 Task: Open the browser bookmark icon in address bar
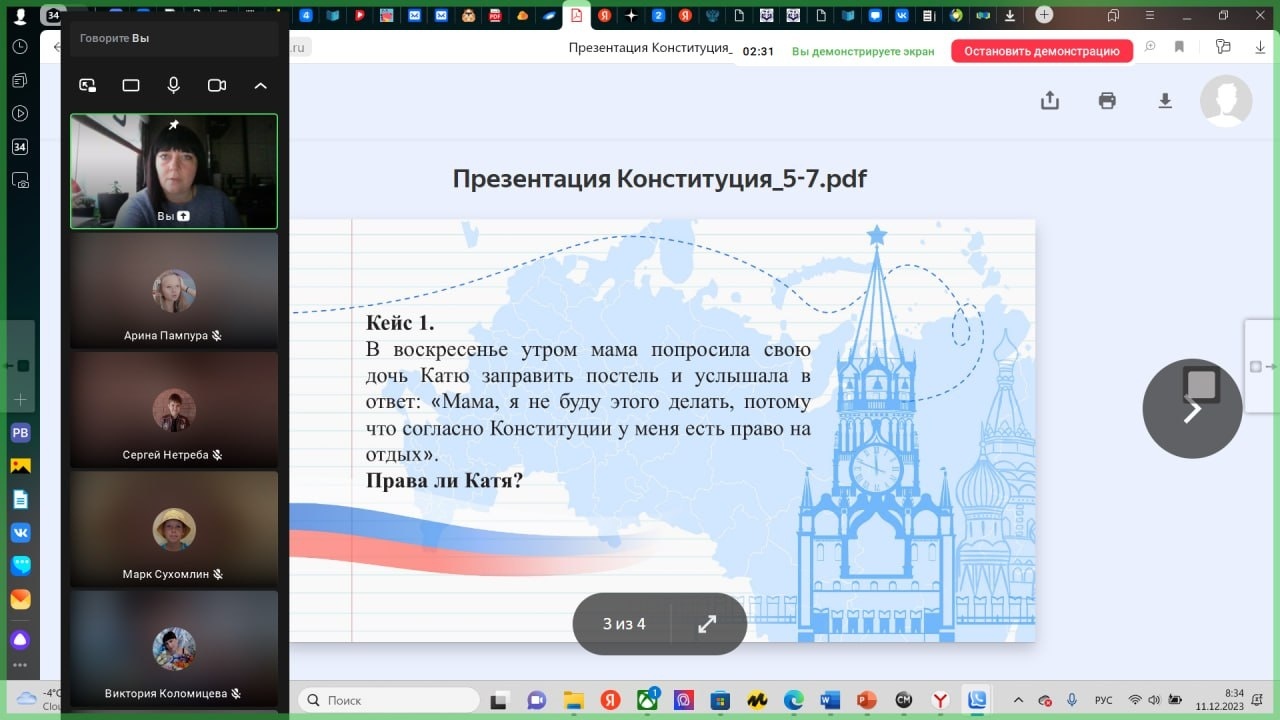coord(1180,47)
